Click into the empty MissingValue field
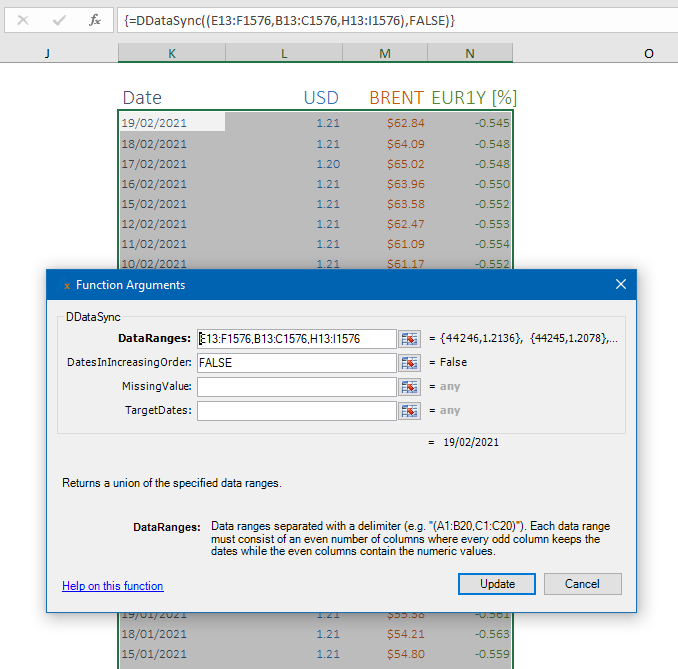Viewport: 678px width, 669px height. (297, 387)
